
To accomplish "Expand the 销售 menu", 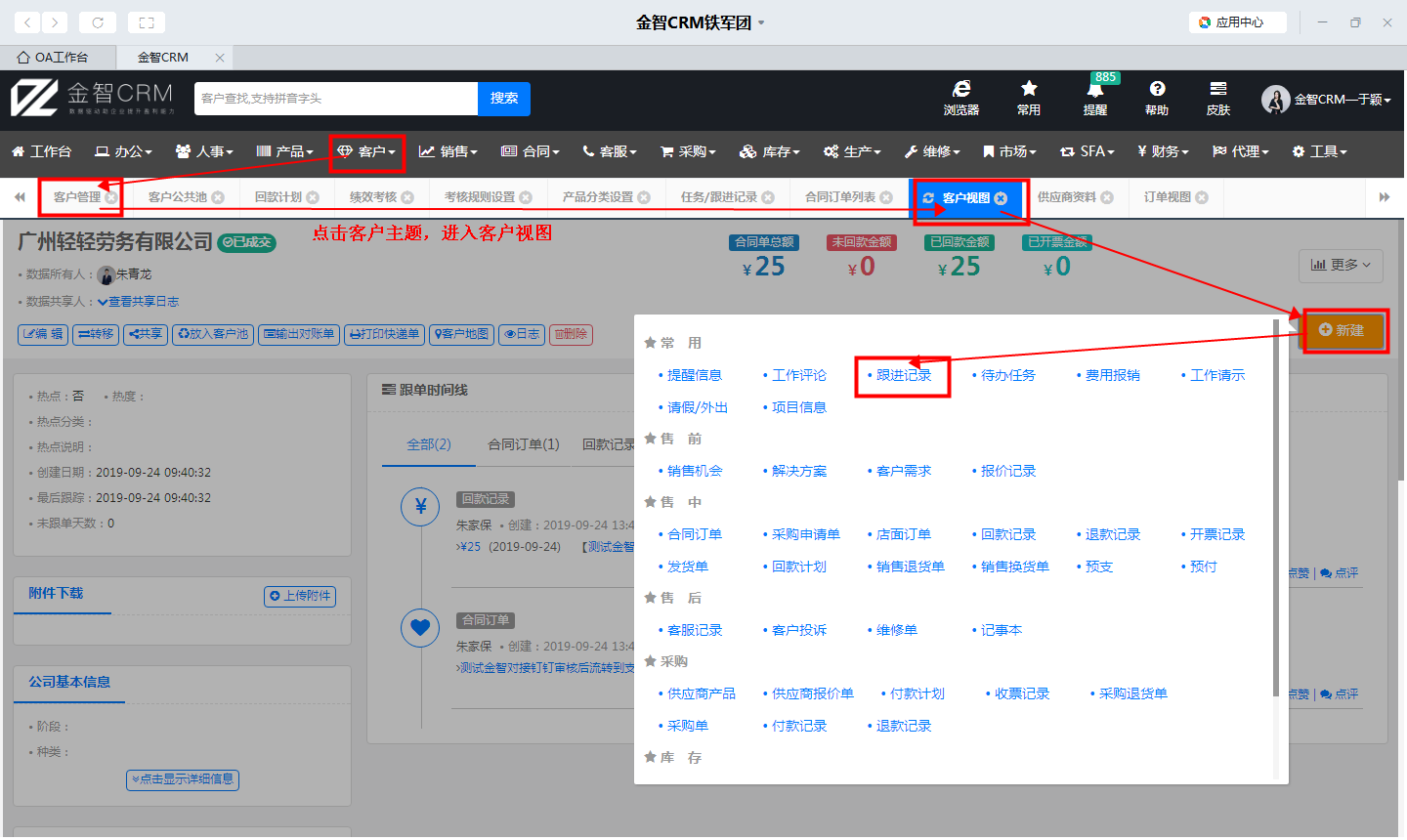I will [x=448, y=151].
